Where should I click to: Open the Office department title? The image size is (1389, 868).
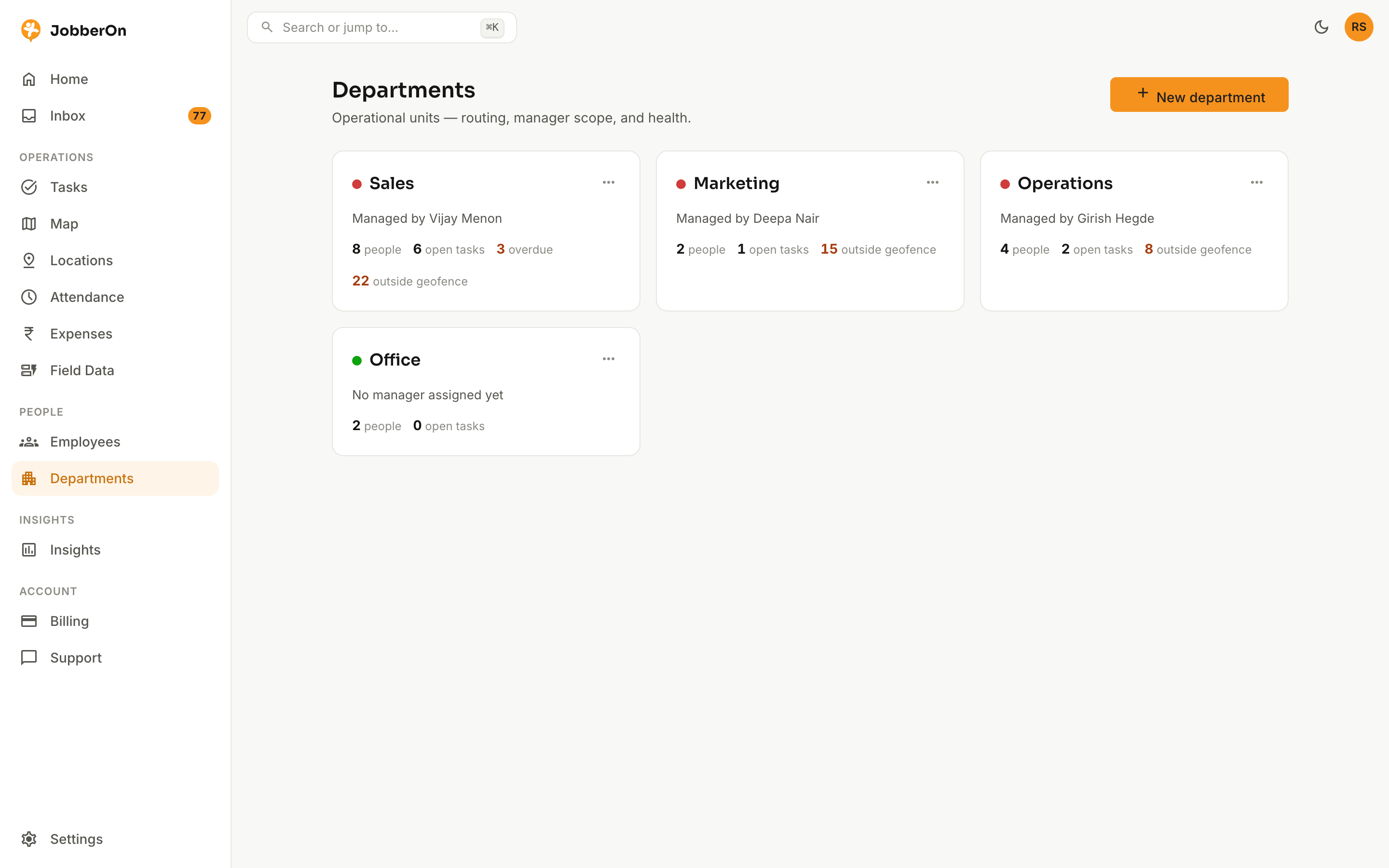coord(395,359)
